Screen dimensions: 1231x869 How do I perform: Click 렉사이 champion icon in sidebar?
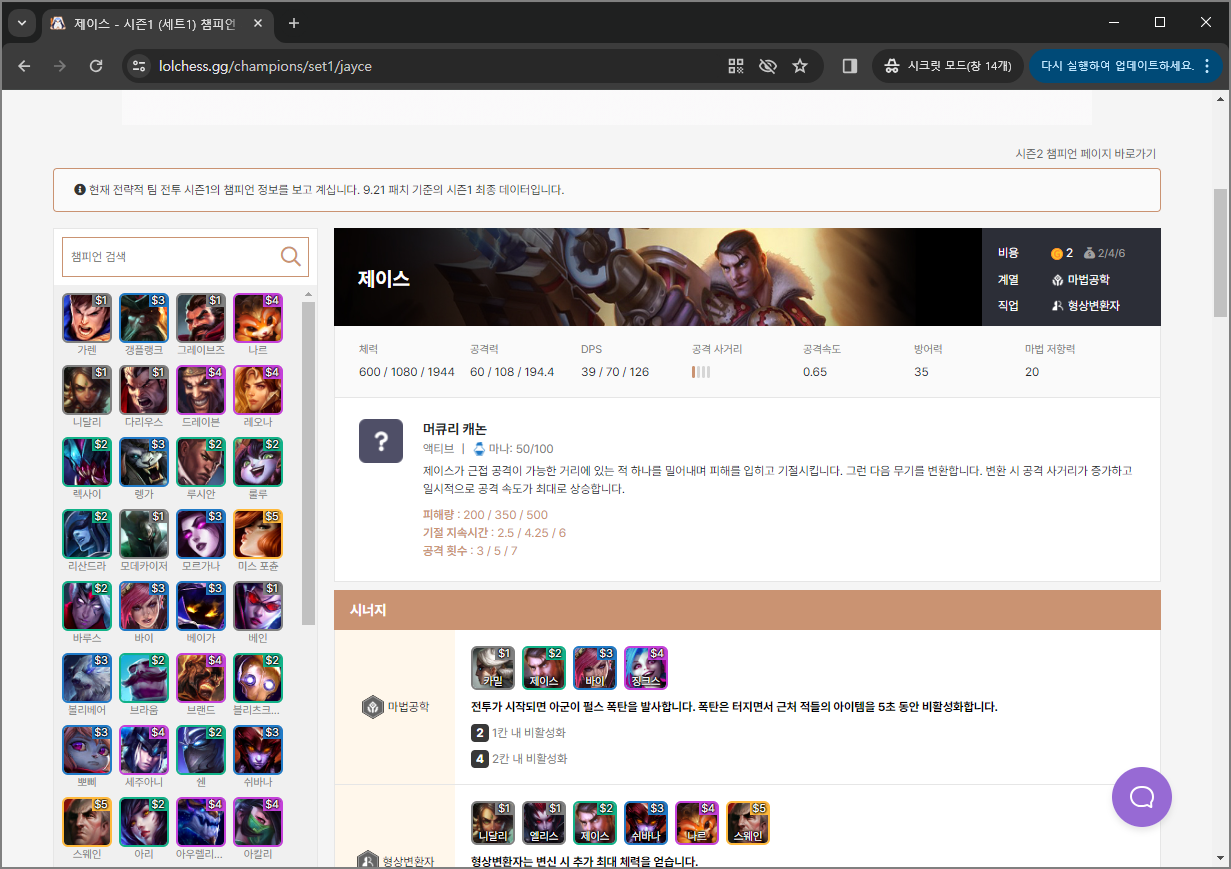tap(87, 462)
